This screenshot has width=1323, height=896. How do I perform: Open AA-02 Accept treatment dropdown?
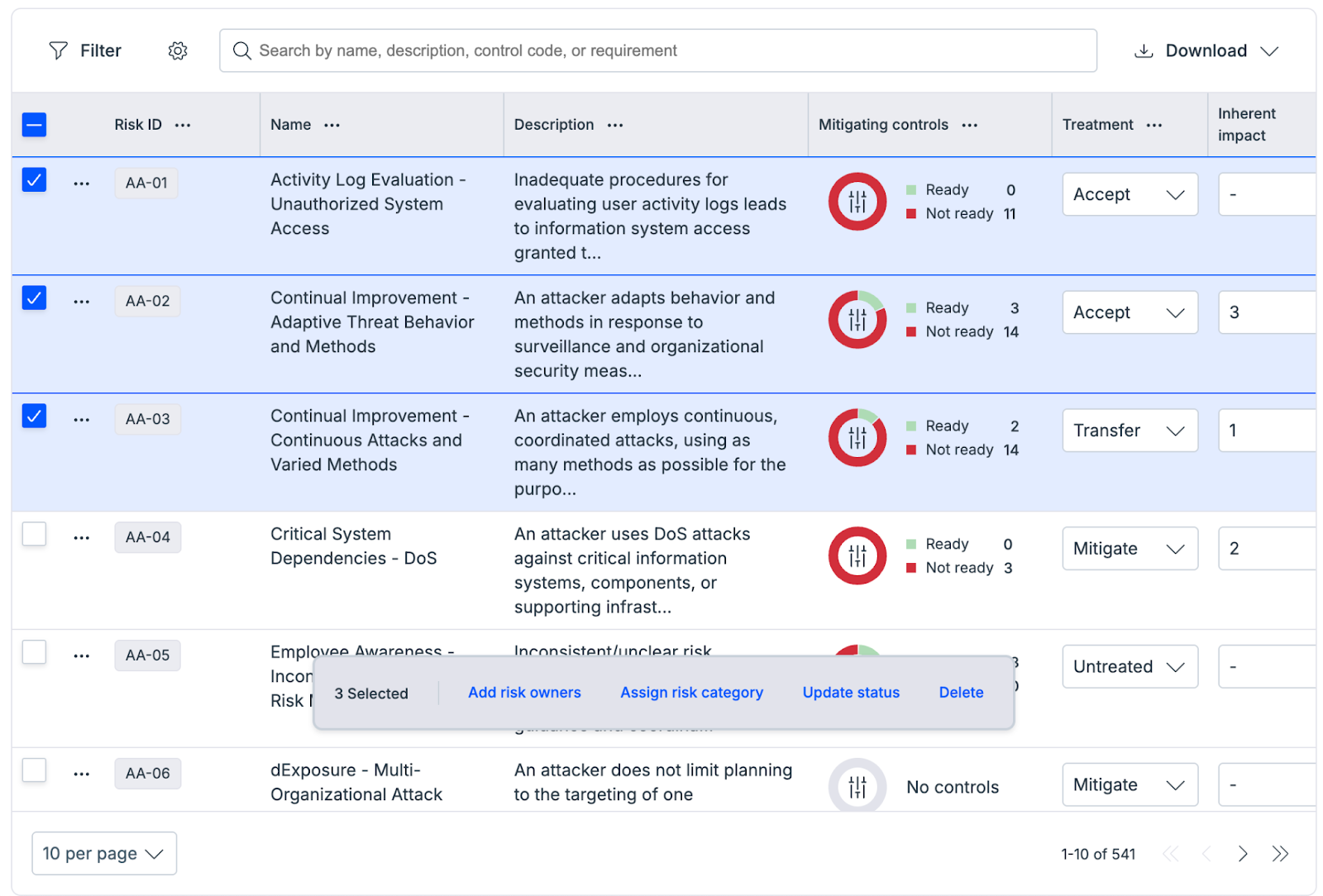pos(1130,312)
